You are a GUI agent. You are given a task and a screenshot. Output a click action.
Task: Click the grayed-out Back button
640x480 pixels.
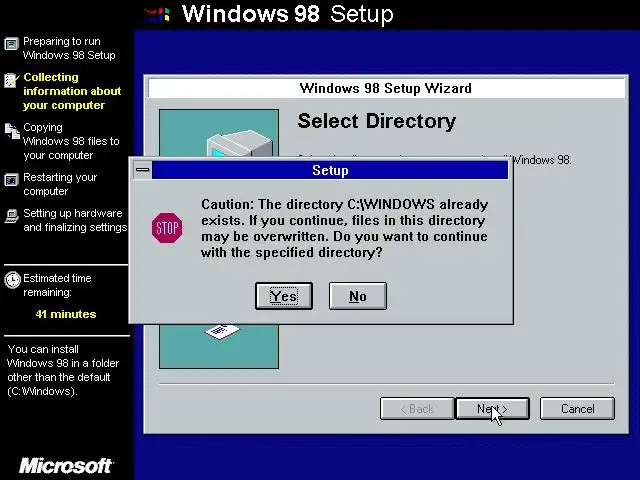pos(417,409)
